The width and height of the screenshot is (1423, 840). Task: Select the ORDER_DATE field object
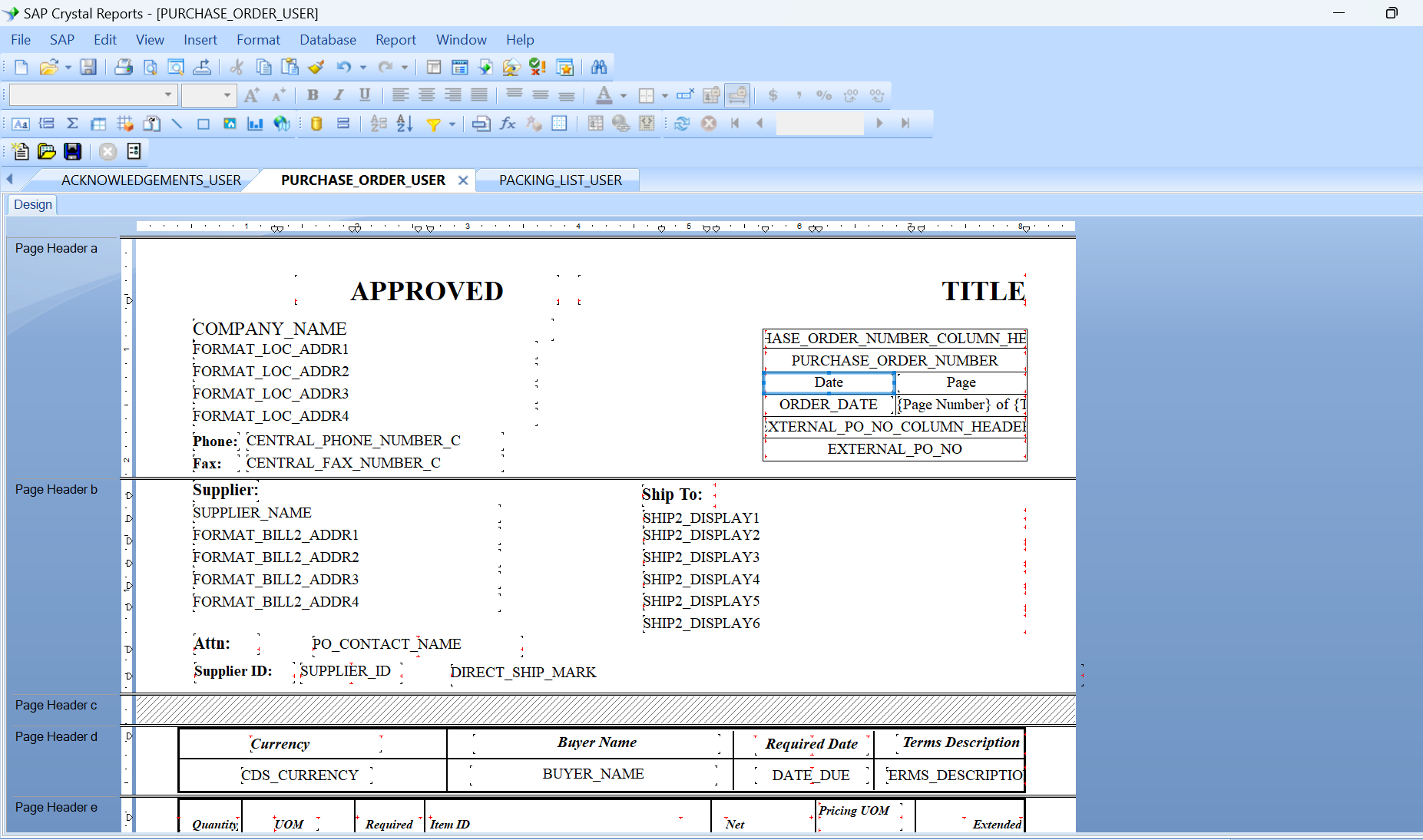tap(829, 405)
